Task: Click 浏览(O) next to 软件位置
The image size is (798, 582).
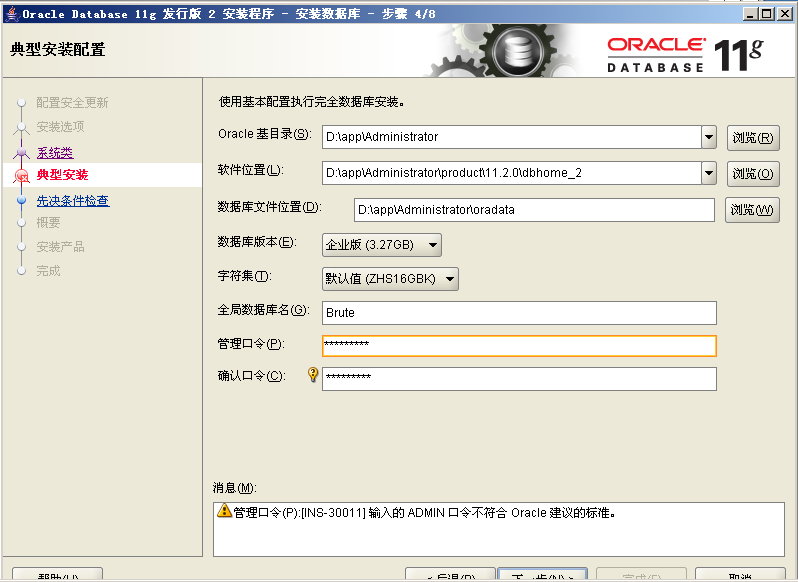Action: pyautogui.click(x=753, y=174)
